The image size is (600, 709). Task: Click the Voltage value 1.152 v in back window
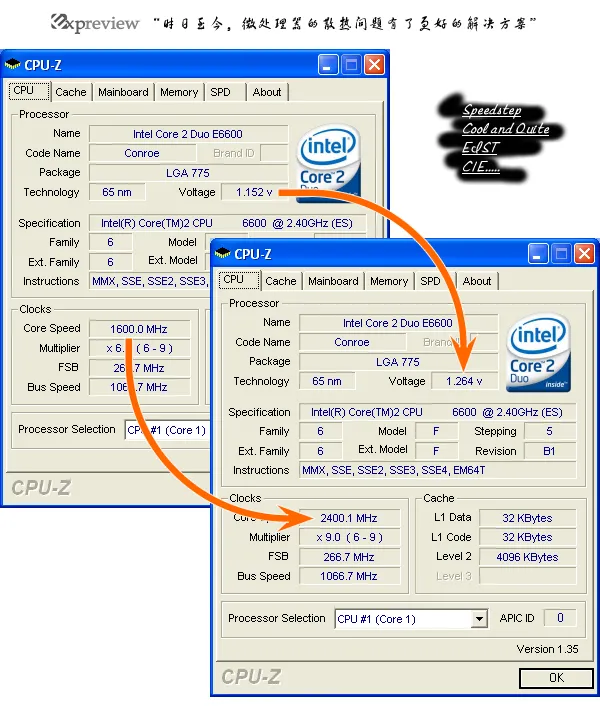point(254,192)
